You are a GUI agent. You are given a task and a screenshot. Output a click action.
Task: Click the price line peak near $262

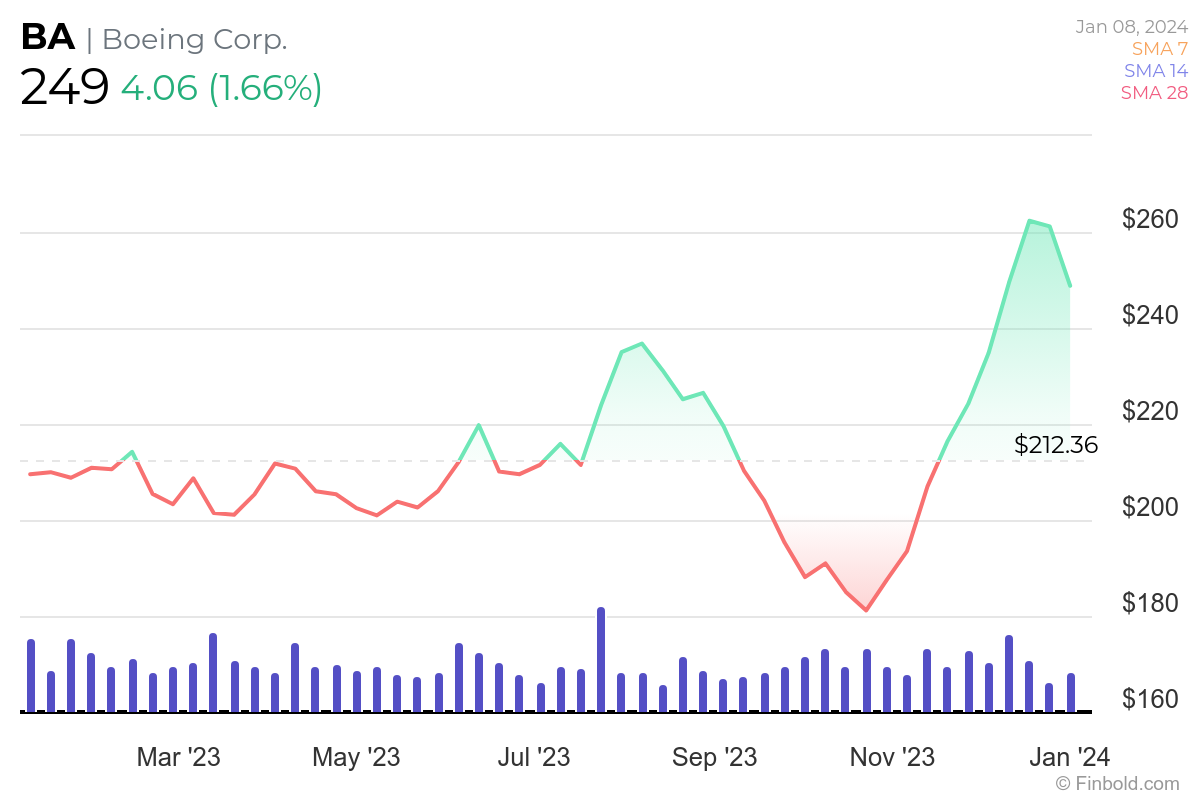(1029, 221)
